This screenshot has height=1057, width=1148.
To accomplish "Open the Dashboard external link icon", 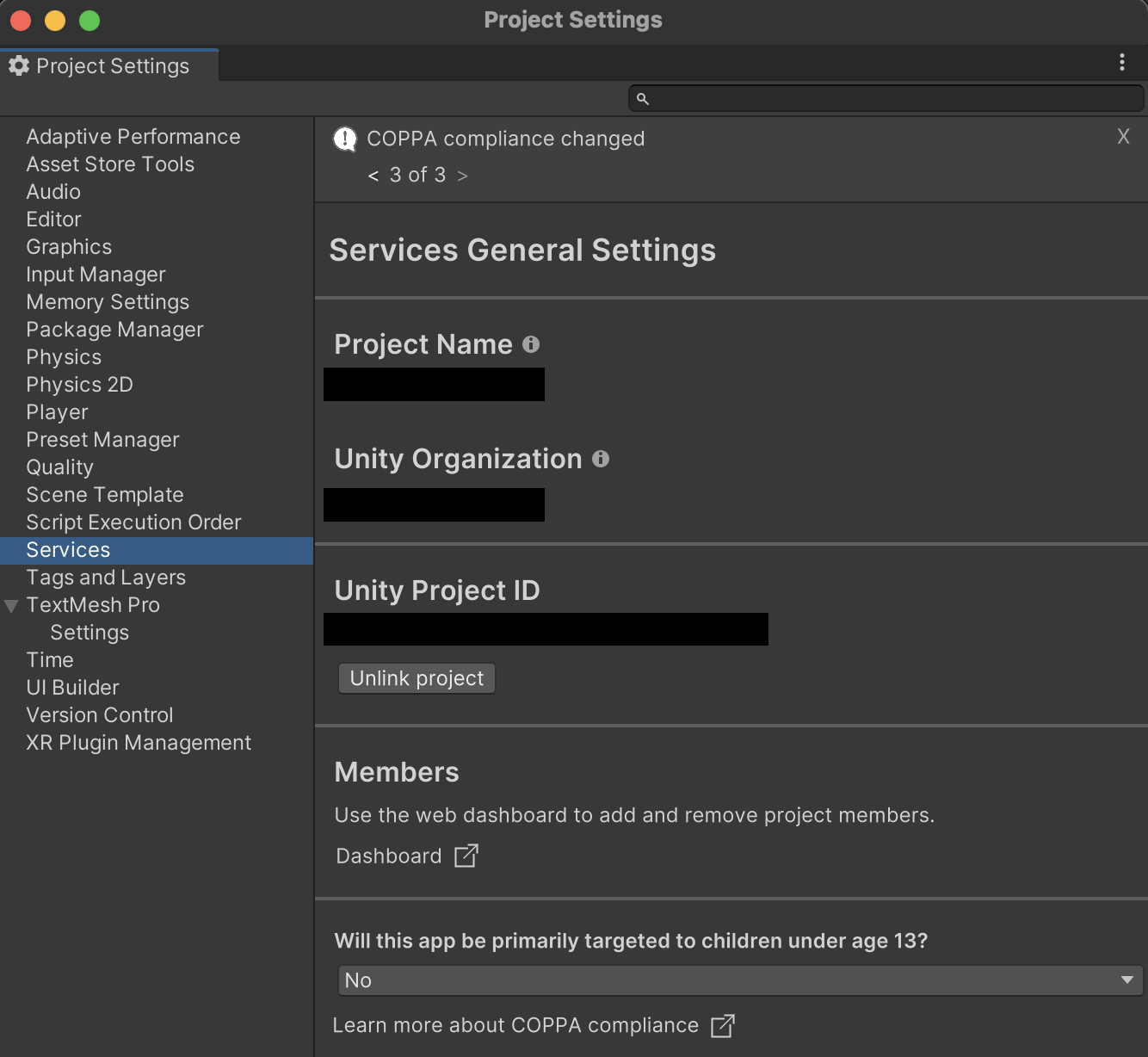I will click(466, 856).
